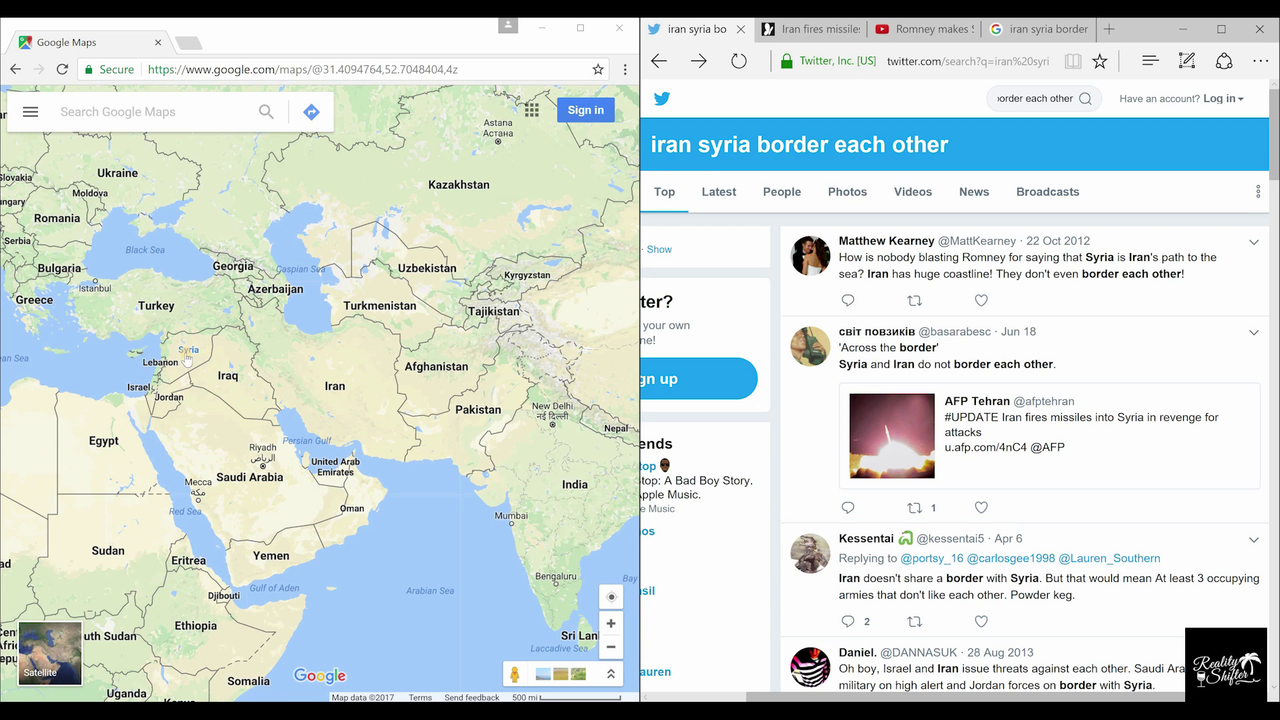Drop the Street View pegman icon

point(515,674)
